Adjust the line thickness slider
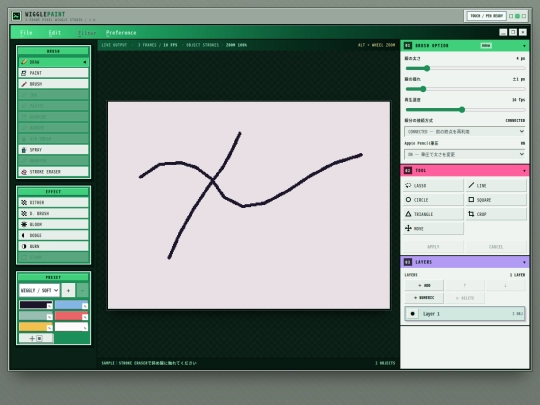The width and height of the screenshot is (540, 405). (466, 69)
